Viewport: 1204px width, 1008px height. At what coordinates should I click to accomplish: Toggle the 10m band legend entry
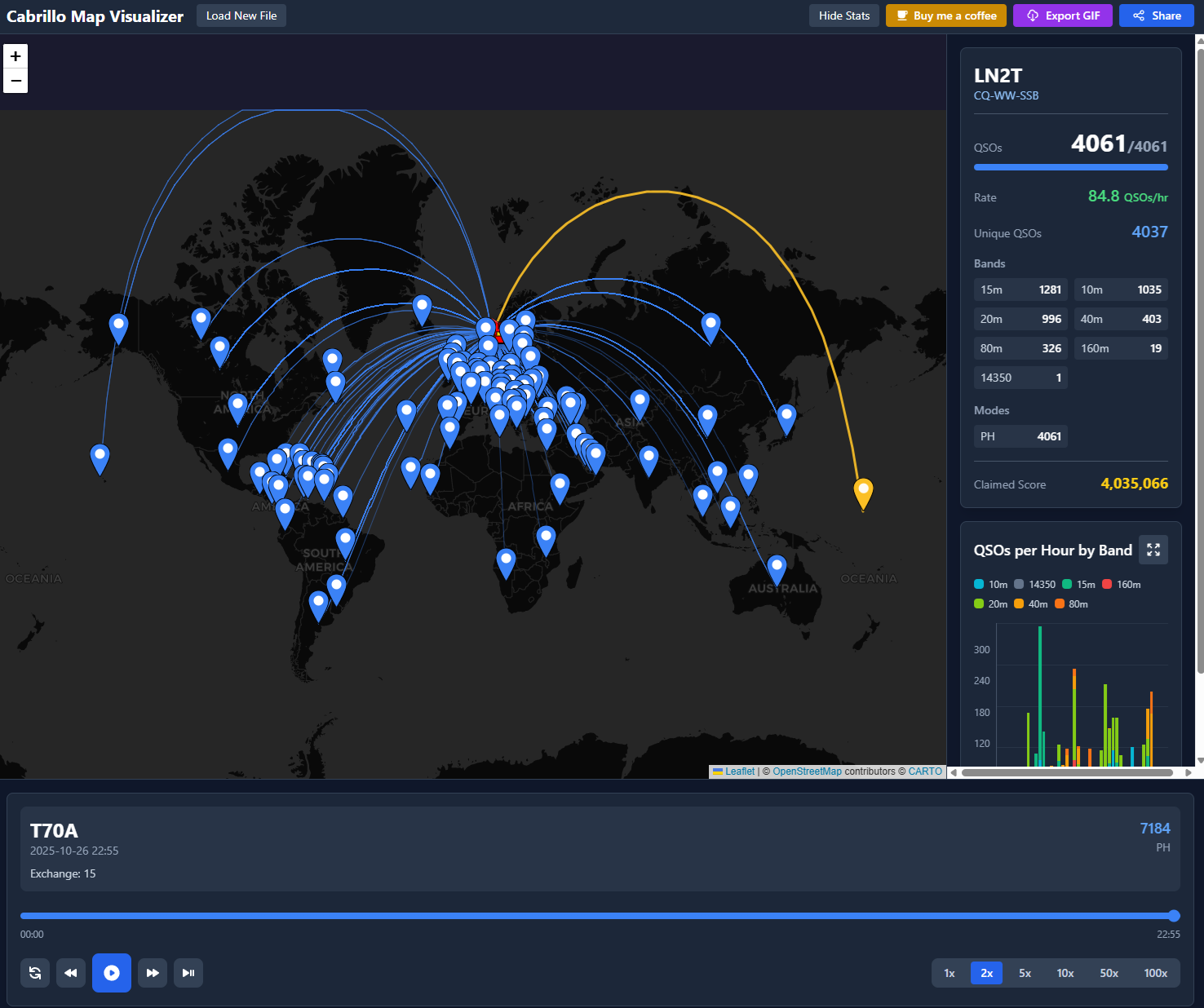click(990, 584)
